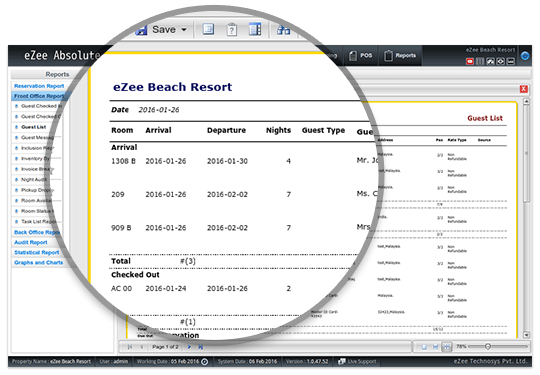Screen dimensions: 540x375
Task: Click the vertical bars icon in header
Action: (480, 61)
